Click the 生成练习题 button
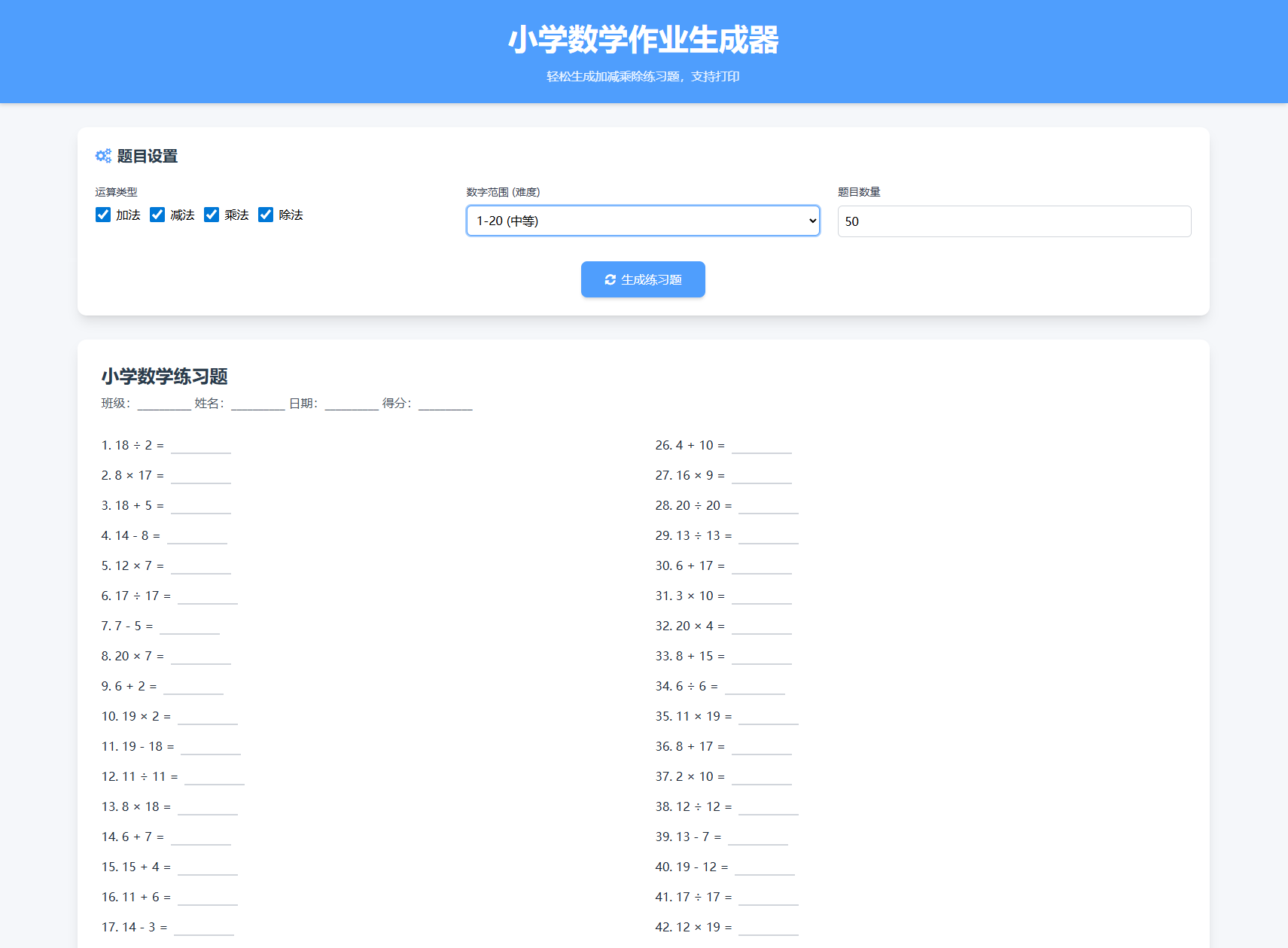Viewport: 1288px width, 948px height. (642, 279)
